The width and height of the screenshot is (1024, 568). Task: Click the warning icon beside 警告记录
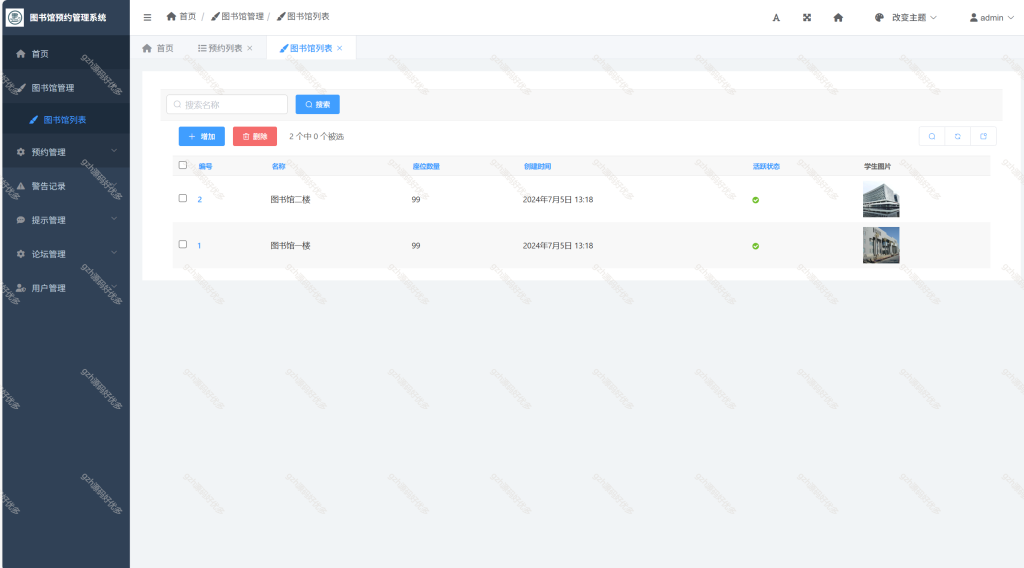click(x=21, y=185)
